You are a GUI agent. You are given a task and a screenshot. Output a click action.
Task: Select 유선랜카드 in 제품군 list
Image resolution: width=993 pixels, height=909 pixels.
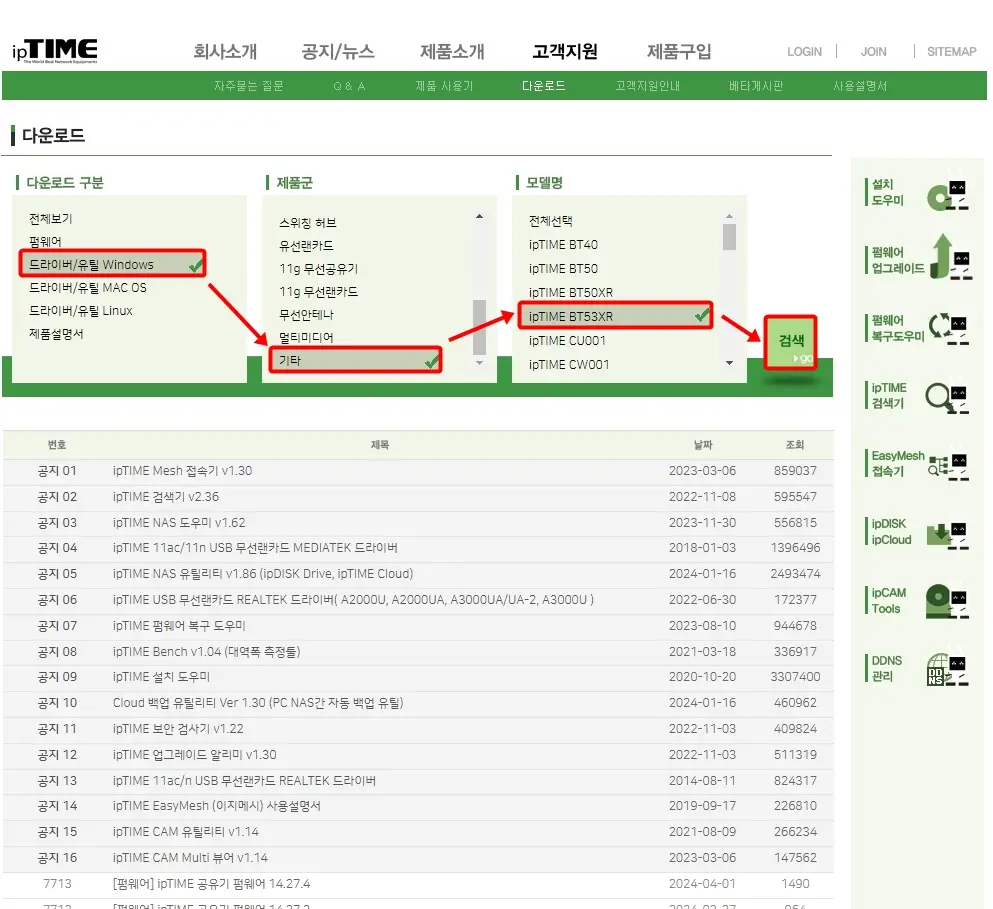click(306, 245)
